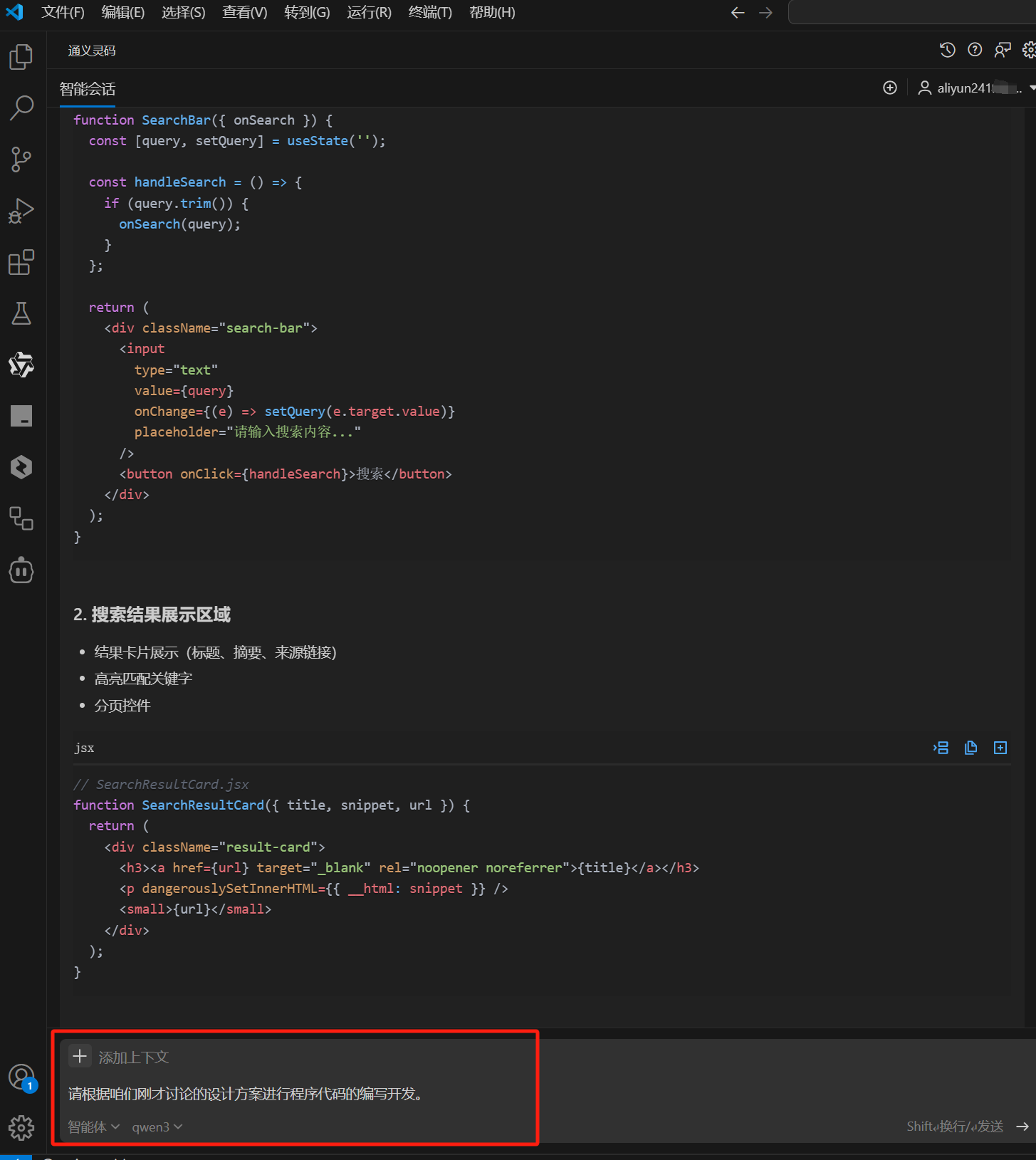Open Source Control view
Viewport: 1036px width, 1160px height.
[21, 160]
